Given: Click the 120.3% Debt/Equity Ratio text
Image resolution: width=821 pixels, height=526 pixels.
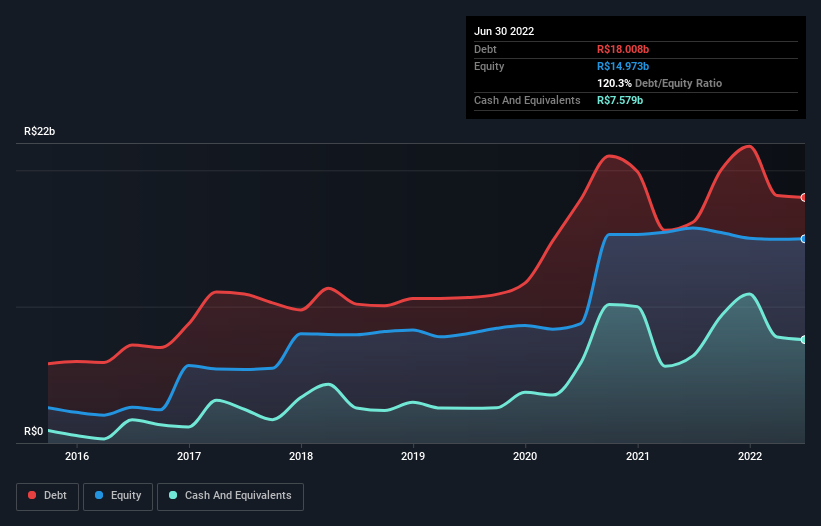Looking at the screenshot, I should point(659,83).
